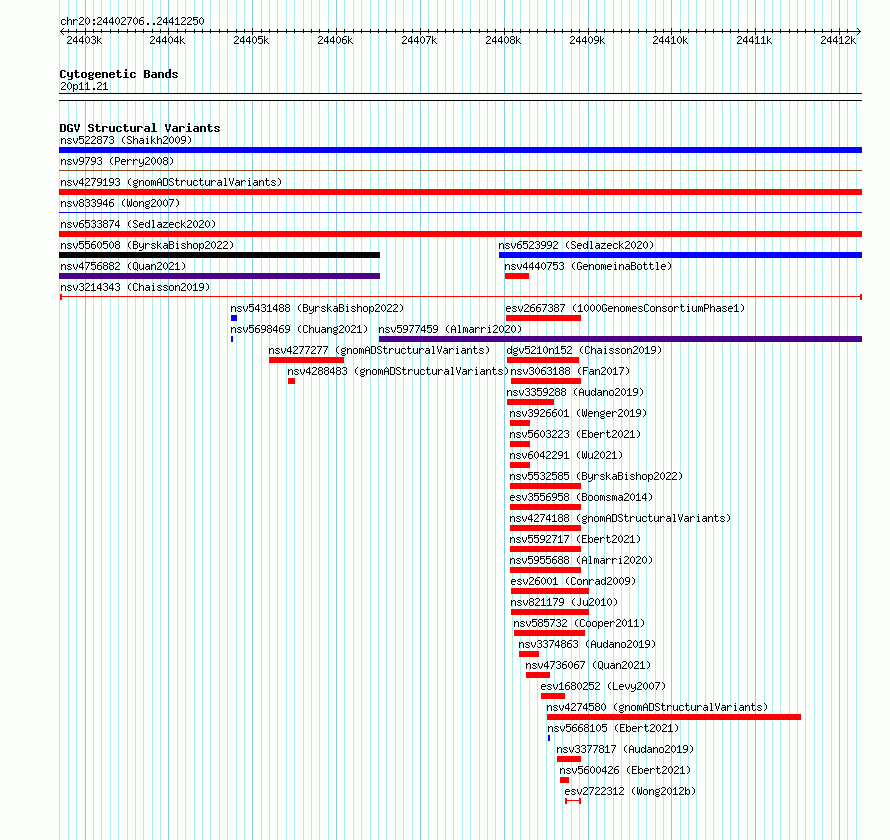Open nsv4756882 (Quan2021) label
Screen dimensions: 890x840
pyautogui.click(x=123, y=266)
